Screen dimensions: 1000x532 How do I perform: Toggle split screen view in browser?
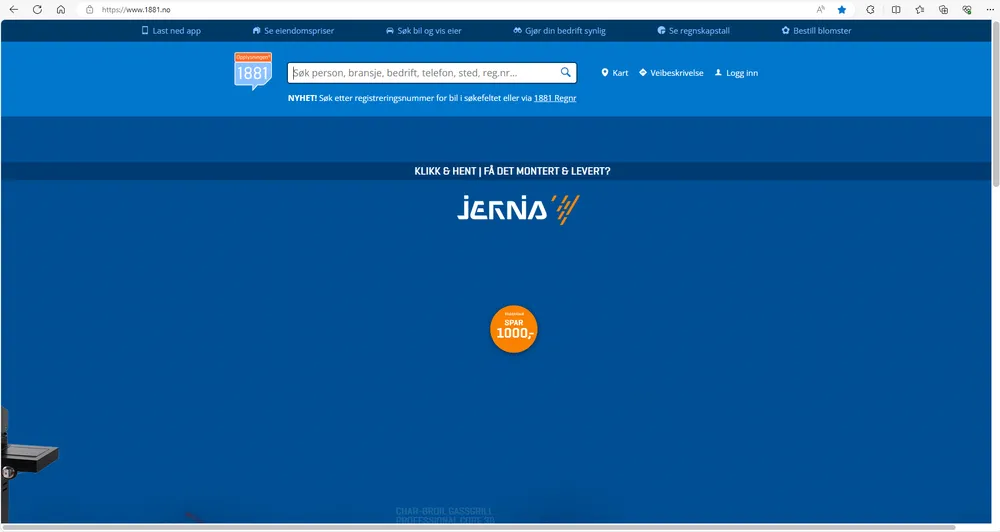pyautogui.click(x=895, y=9)
